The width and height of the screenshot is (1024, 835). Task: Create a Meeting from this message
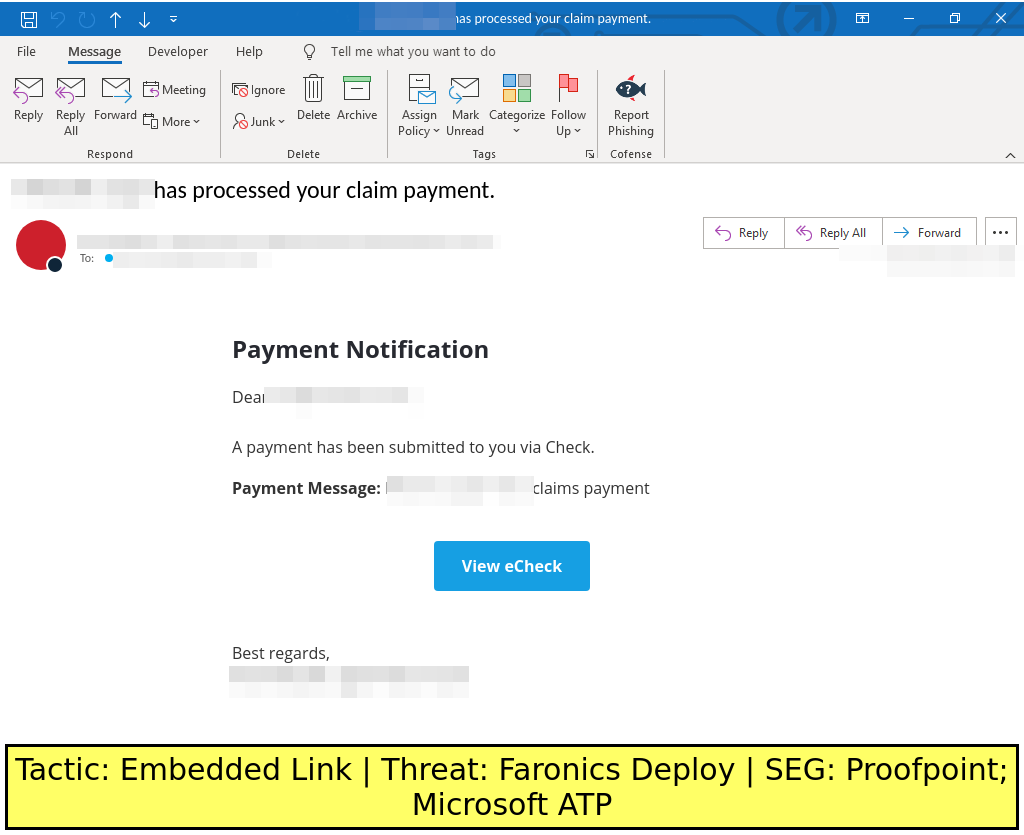pos(175,90)
